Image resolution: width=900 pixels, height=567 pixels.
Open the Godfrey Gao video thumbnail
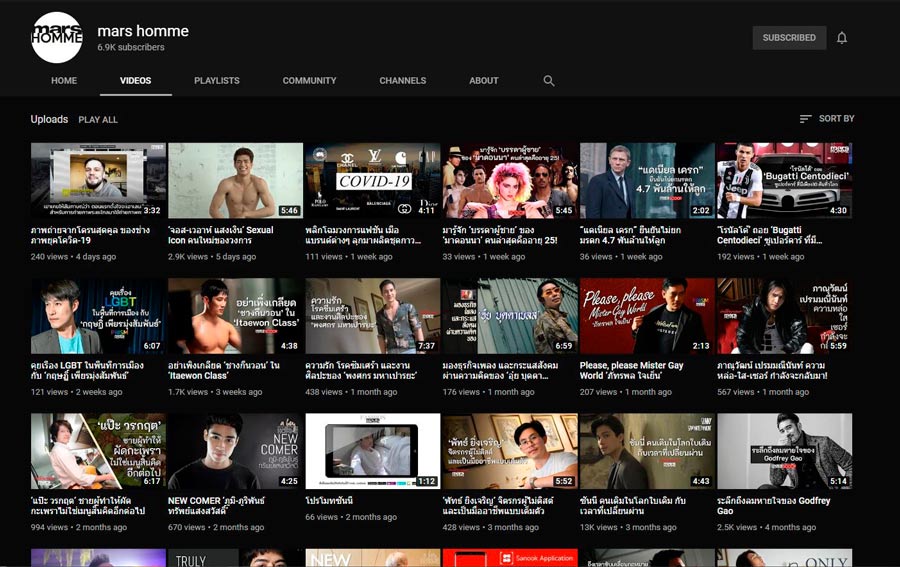784,451
